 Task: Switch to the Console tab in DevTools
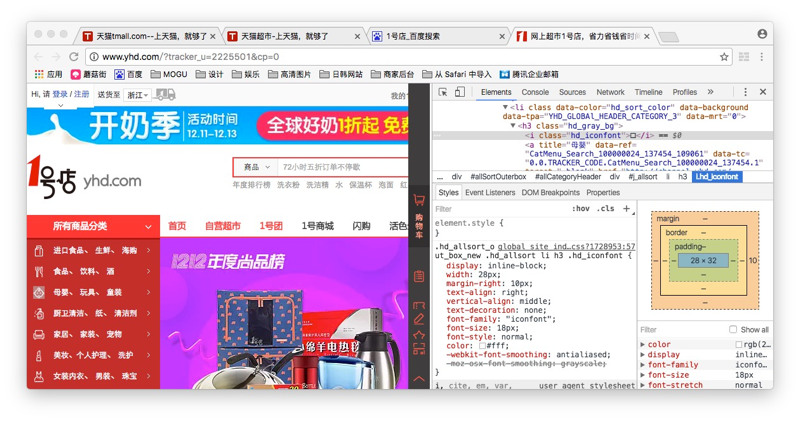(535, 92)
